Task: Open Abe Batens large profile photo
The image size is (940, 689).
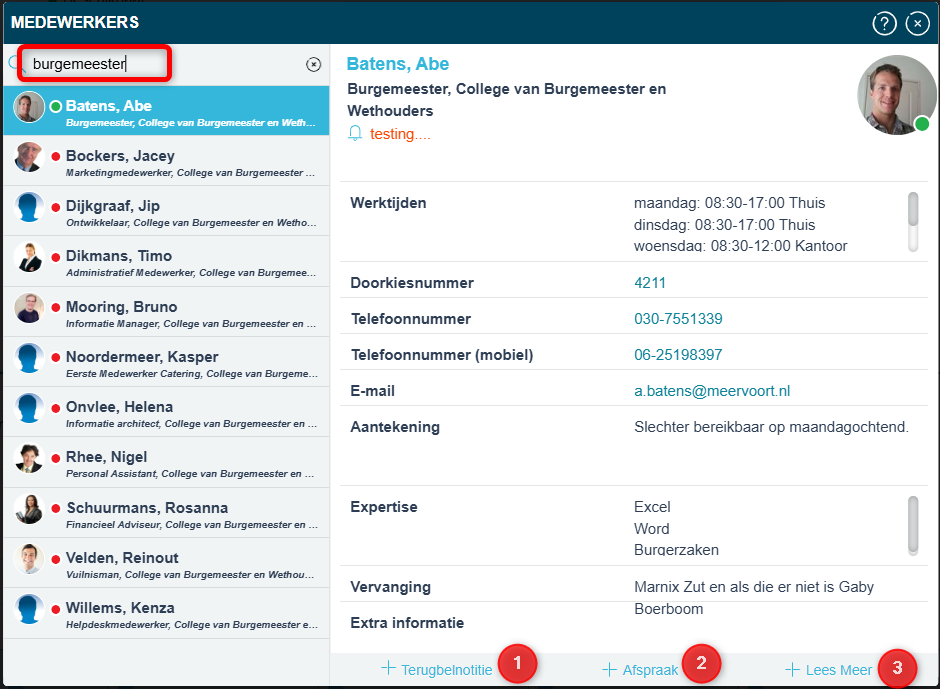Action: pyautogui.click(x=896, y=95)
